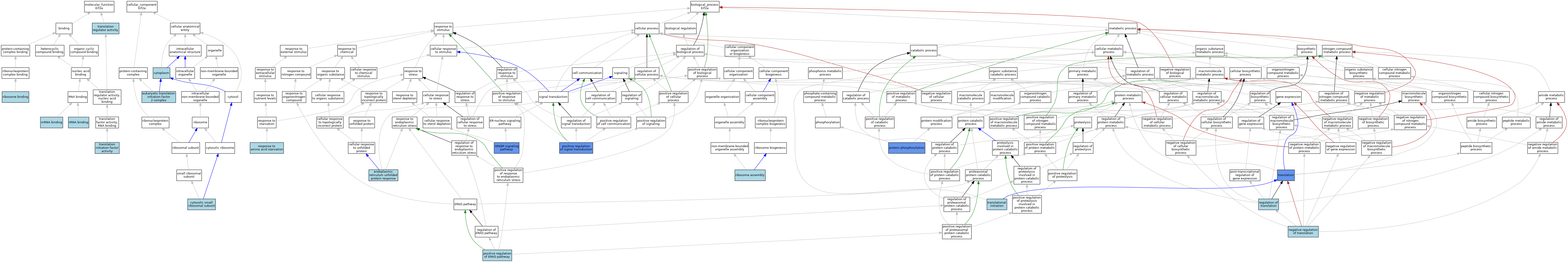This screenshot has height=262, width=1568.
Task: Click 'endoplasmic reticulum unfolded protein response' node
Action: coord(383,175)
